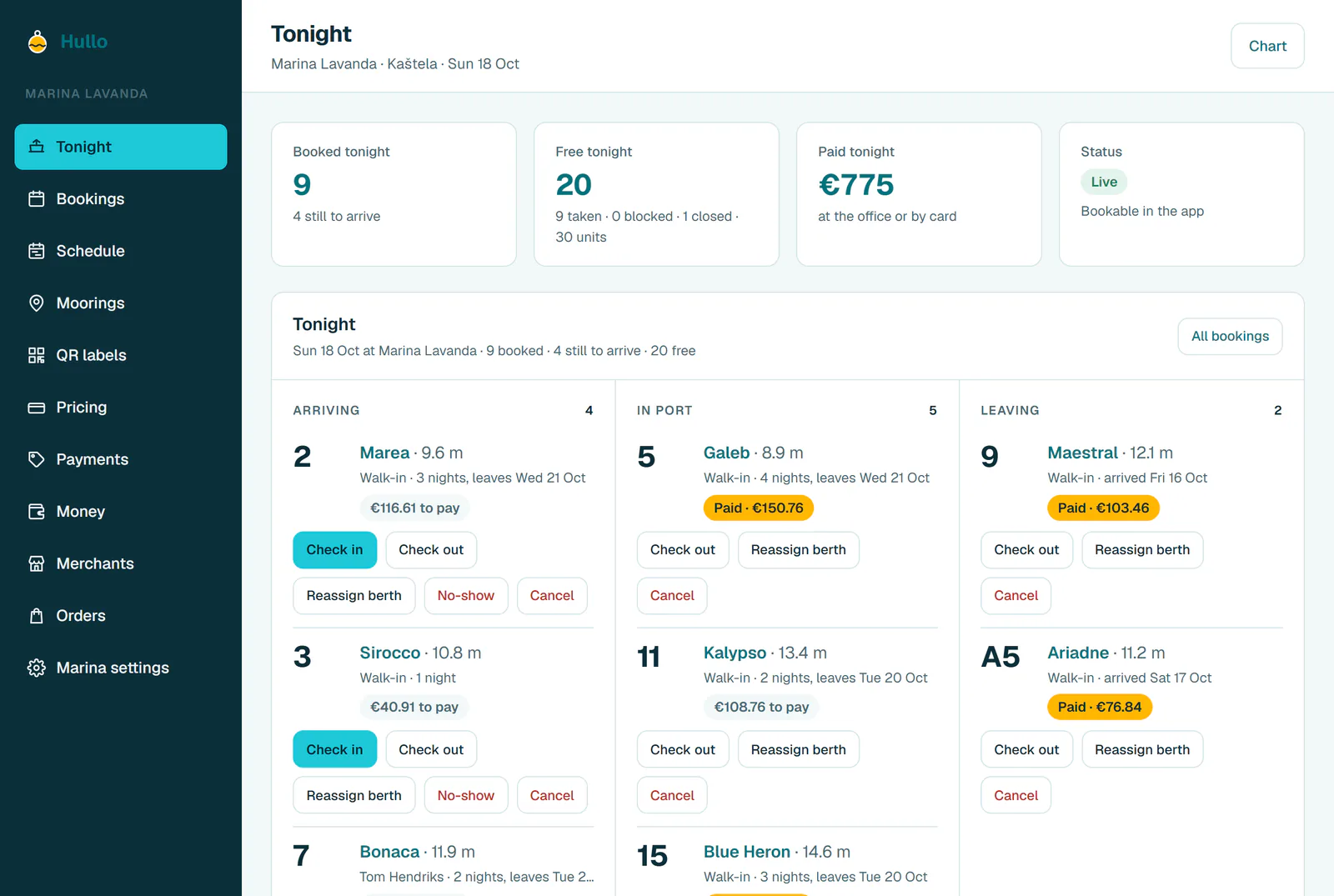Open the Bookings menu item
Screen dimensions: 1334x896
pos(121,199)
